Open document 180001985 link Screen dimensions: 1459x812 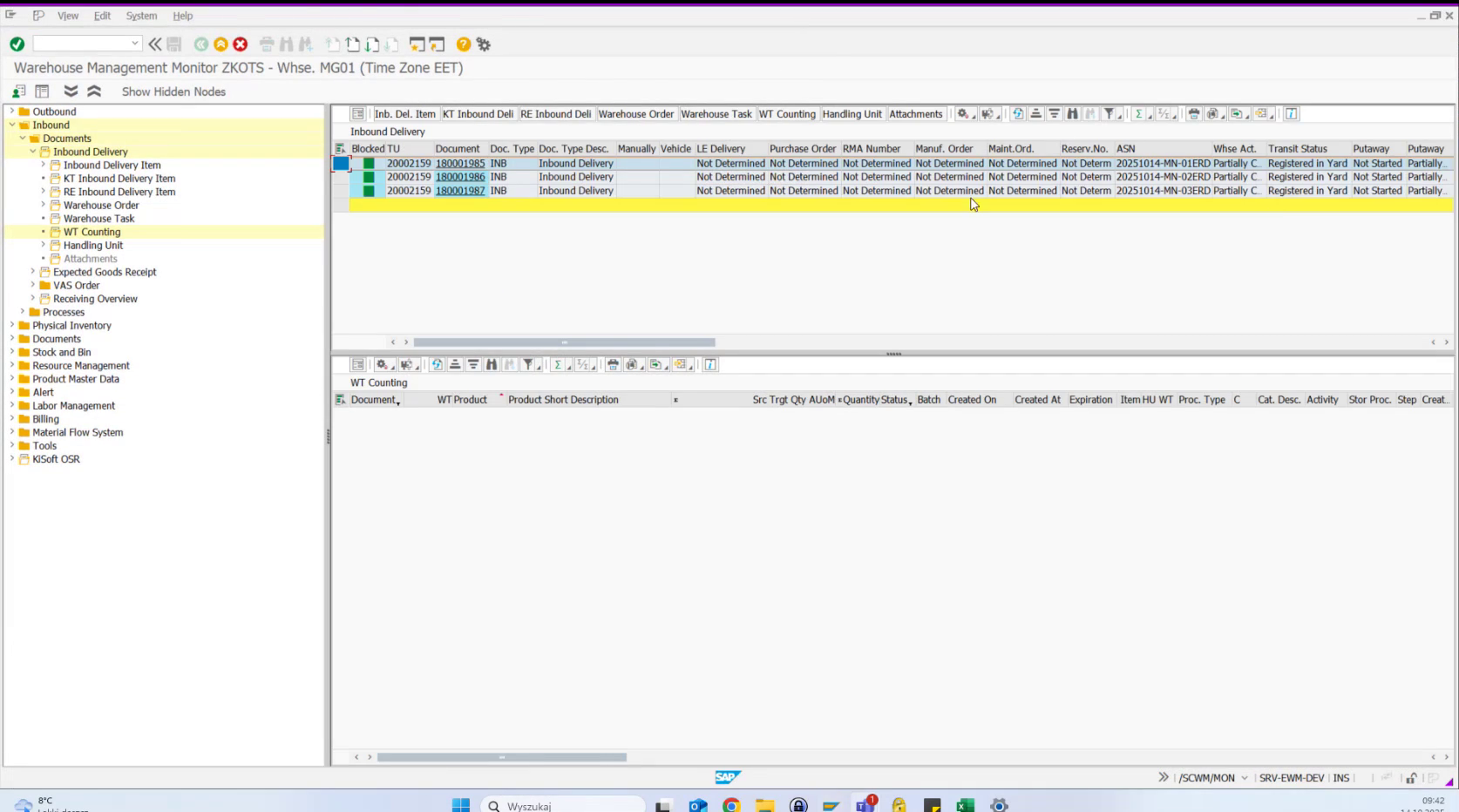pos(459,163)
